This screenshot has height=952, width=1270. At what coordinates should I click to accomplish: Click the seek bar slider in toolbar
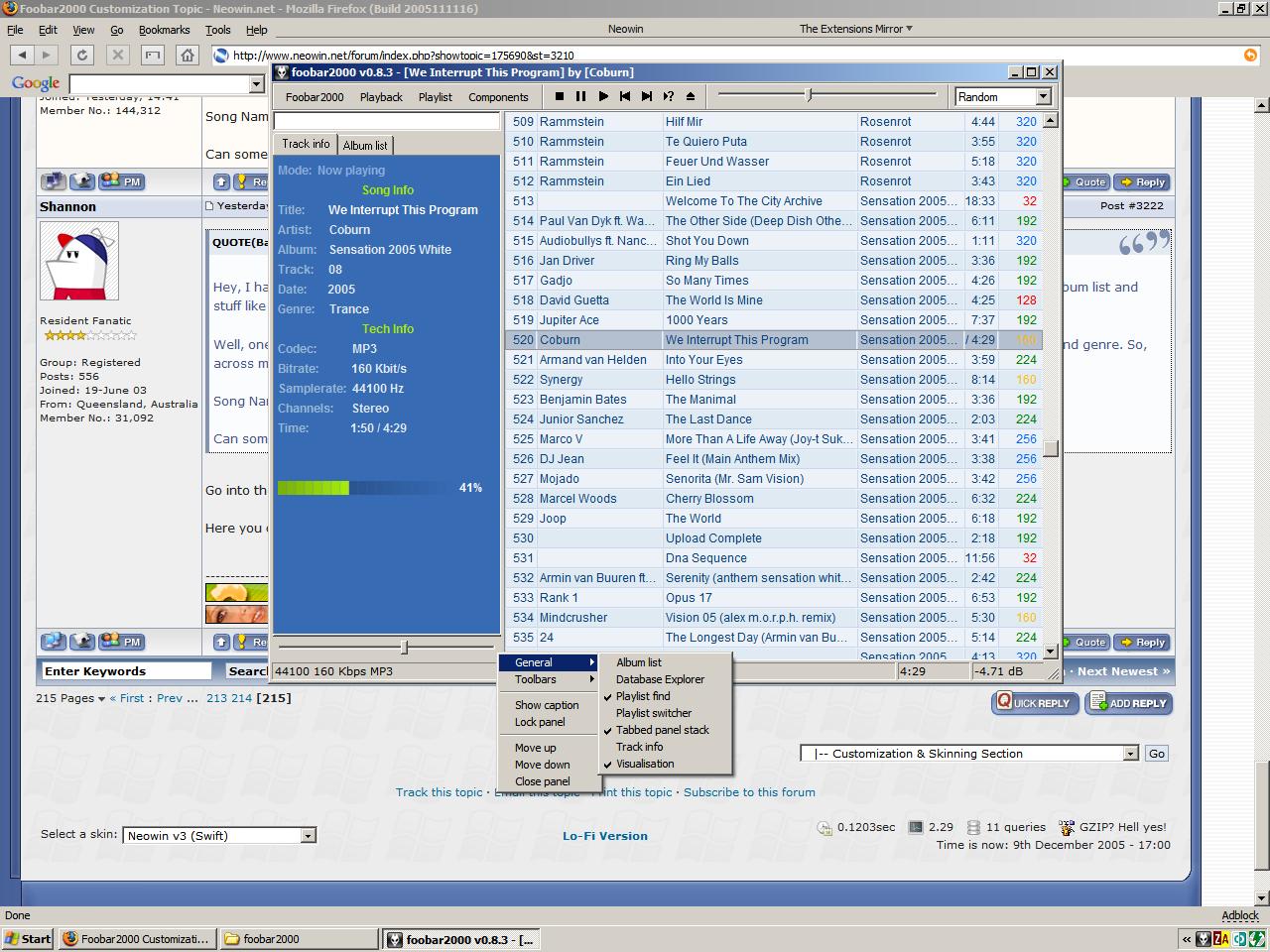coord(810,95)
